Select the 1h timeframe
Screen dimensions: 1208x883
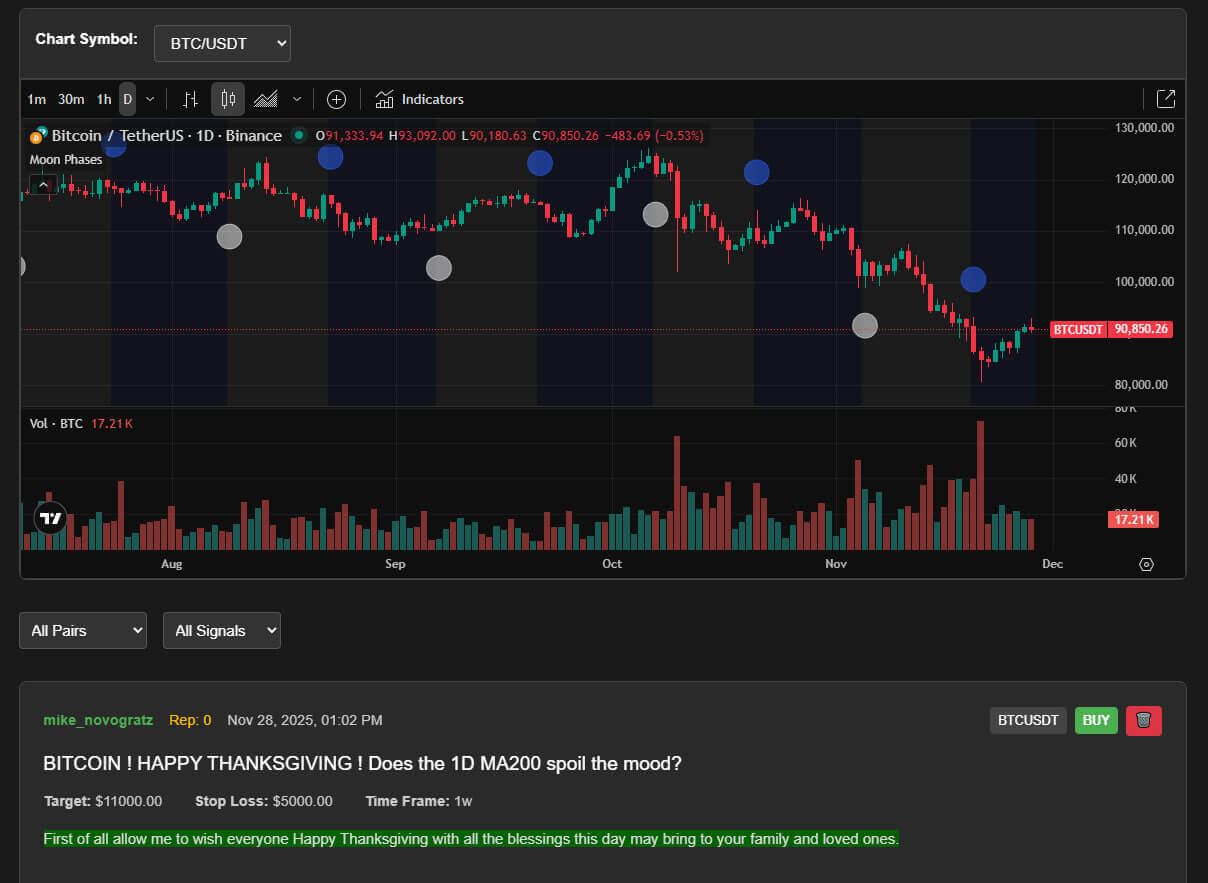[103, 99]
